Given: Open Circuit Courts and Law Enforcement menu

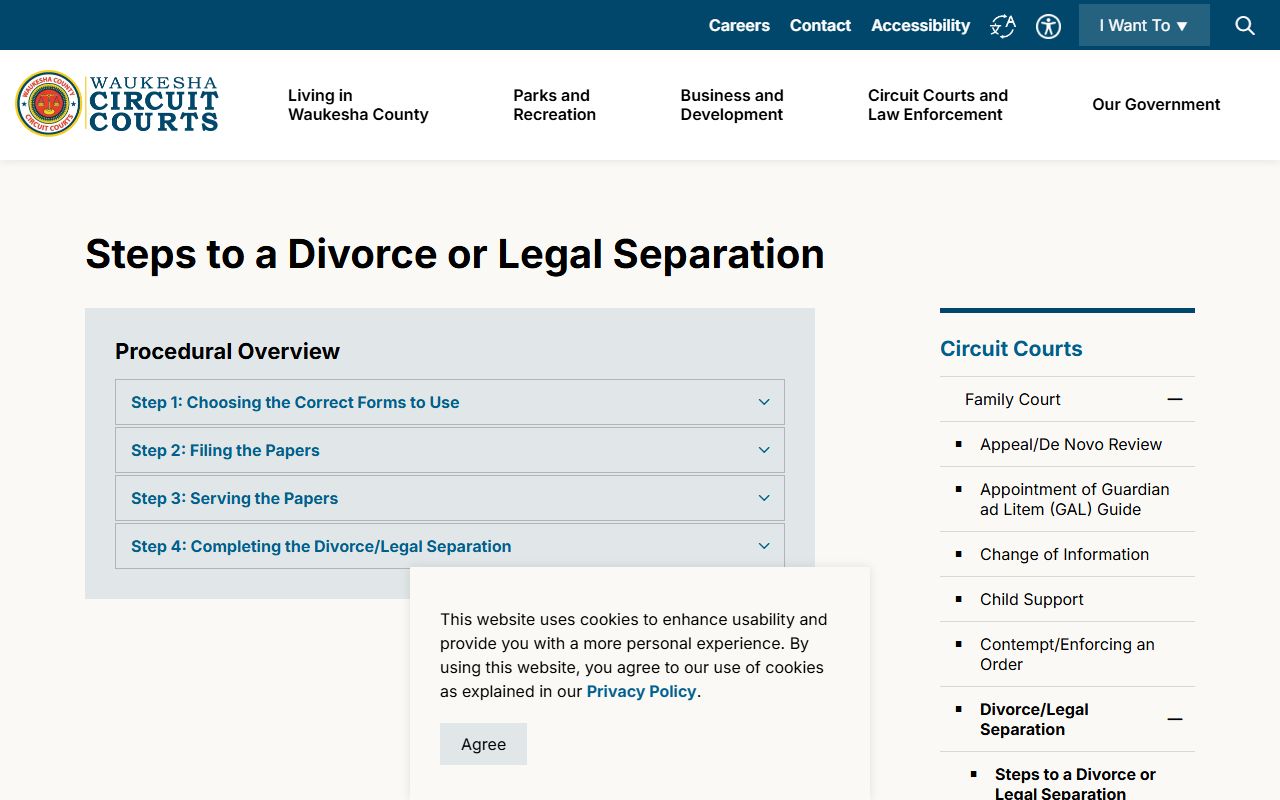Looking at the screenshot, I should point(938,105).
